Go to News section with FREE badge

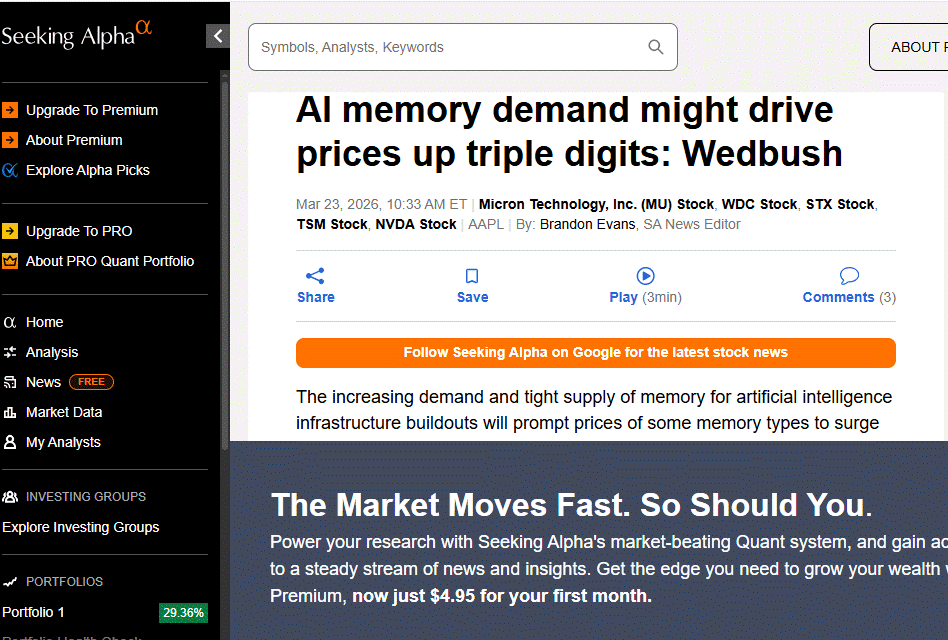[43, 382]
